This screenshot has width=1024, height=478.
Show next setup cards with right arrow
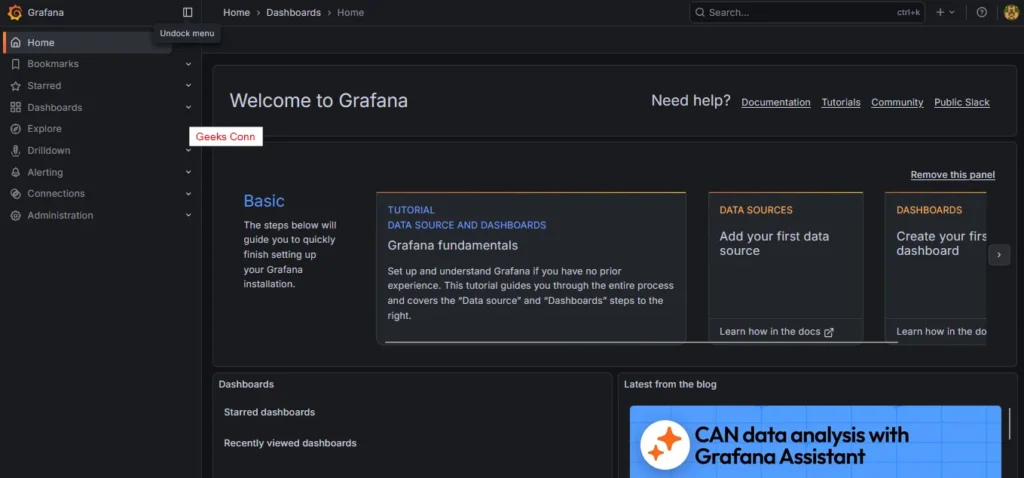pos(999,255)
